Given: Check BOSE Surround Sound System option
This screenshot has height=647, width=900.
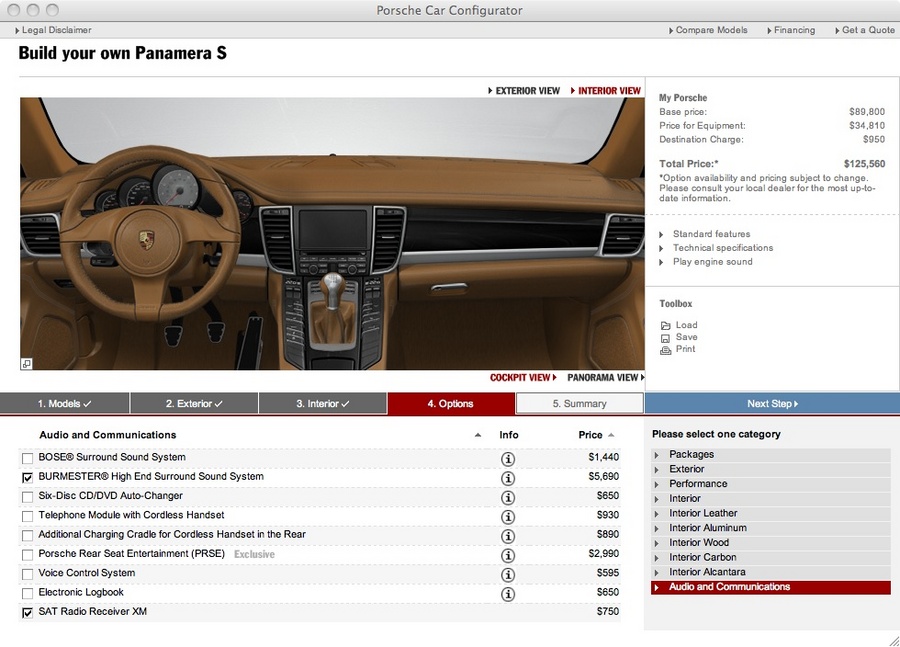Looking at the screenshot, I should coord(27,458).
